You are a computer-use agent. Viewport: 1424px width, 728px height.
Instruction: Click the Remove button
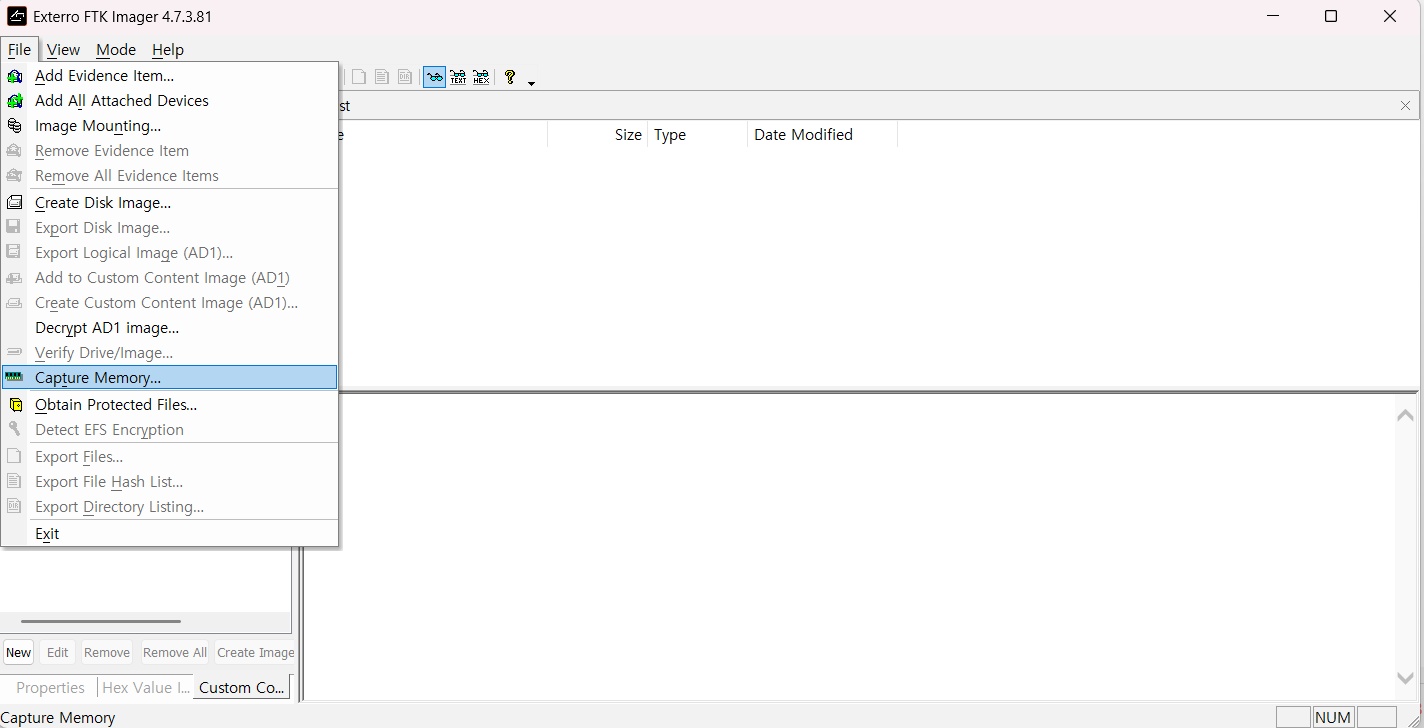click(107, 653)
